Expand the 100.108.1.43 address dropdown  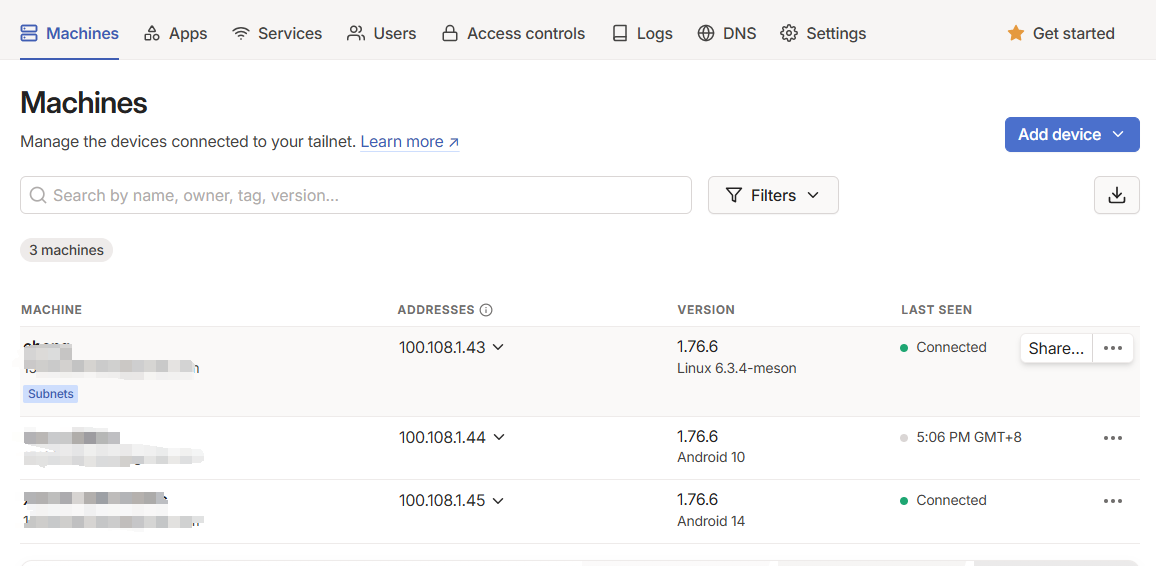tap(498, 348)
